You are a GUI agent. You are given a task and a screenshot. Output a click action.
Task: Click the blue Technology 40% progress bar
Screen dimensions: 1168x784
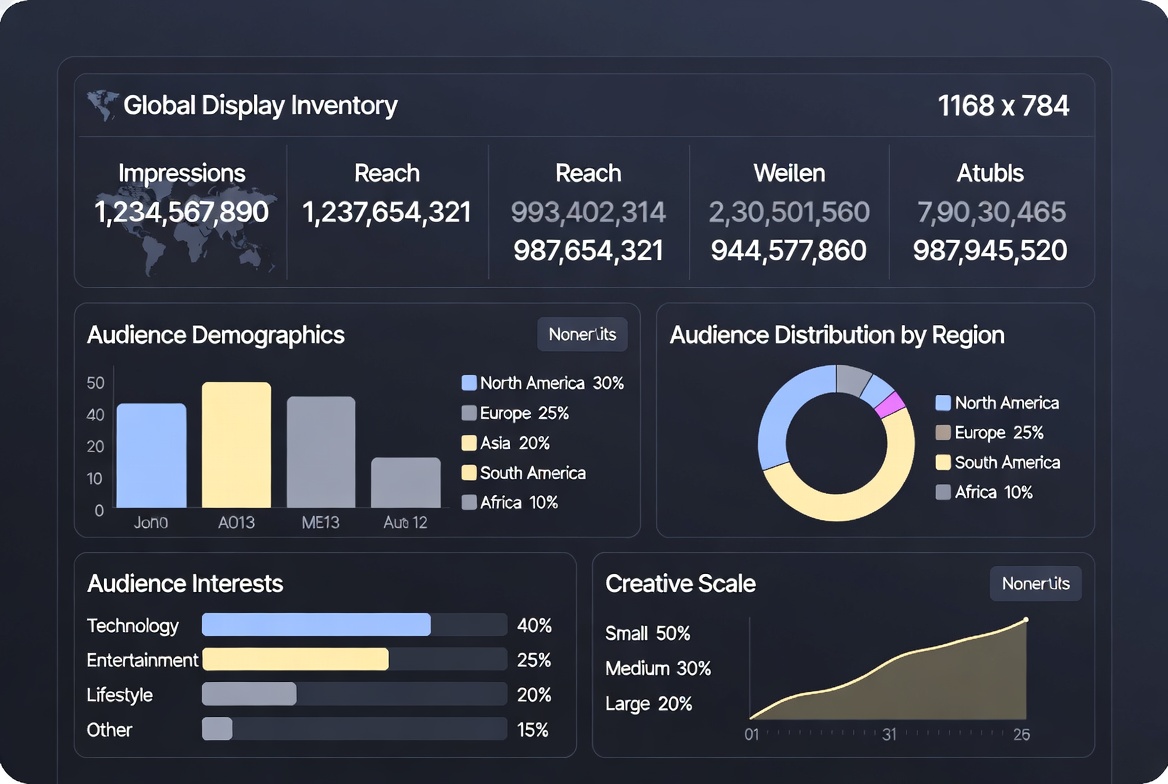pos(315,624)
